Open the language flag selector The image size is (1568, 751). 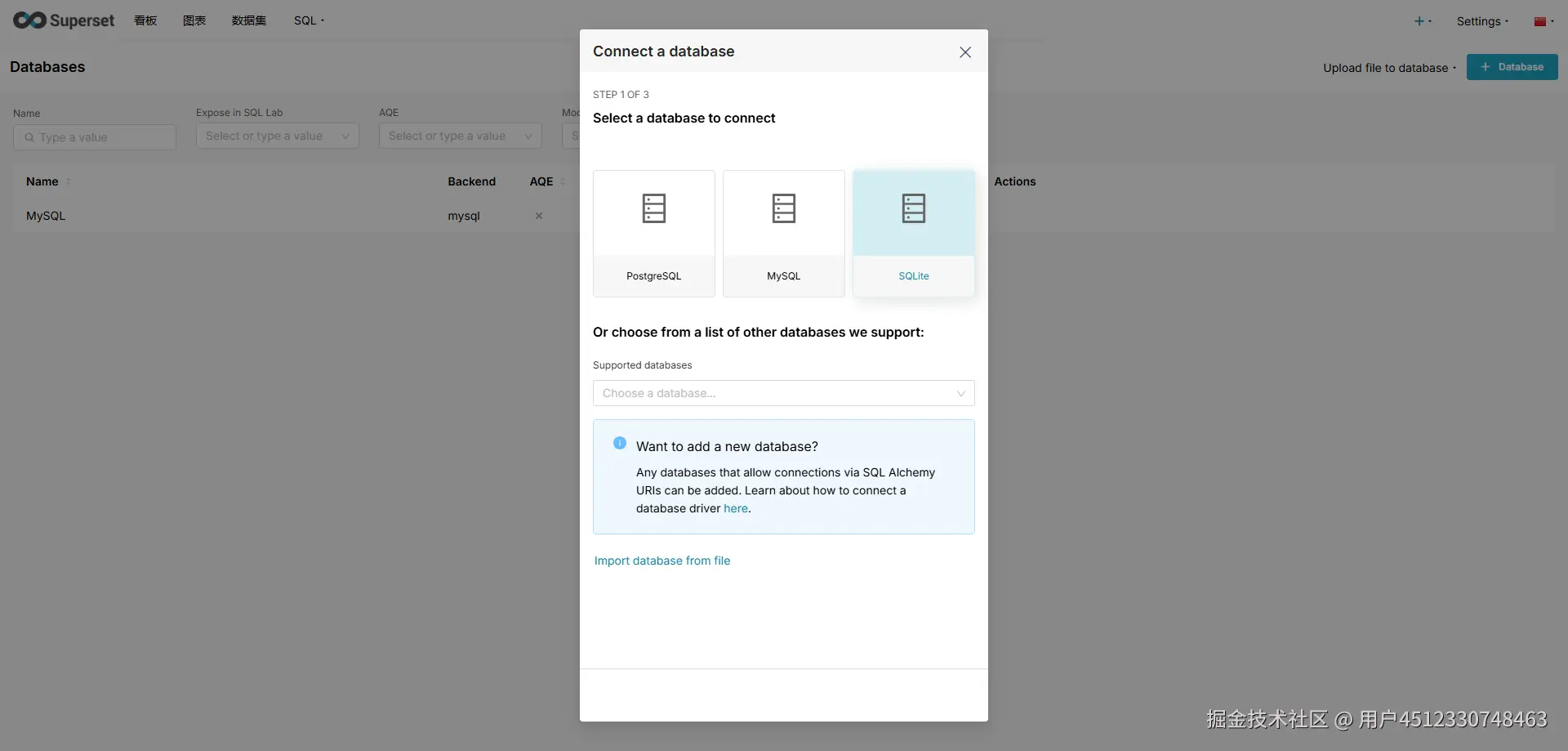pyautogui.click(x=1543, y=21)
